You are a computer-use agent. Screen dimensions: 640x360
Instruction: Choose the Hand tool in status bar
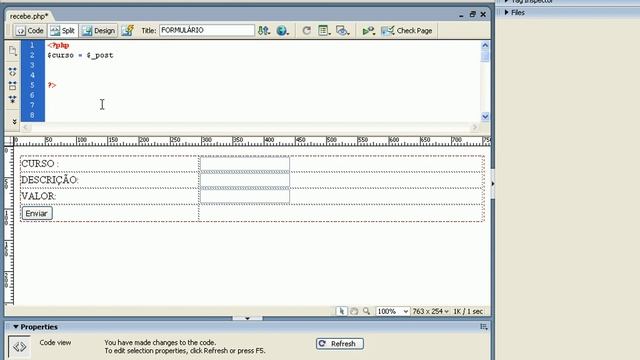[354, 311]
